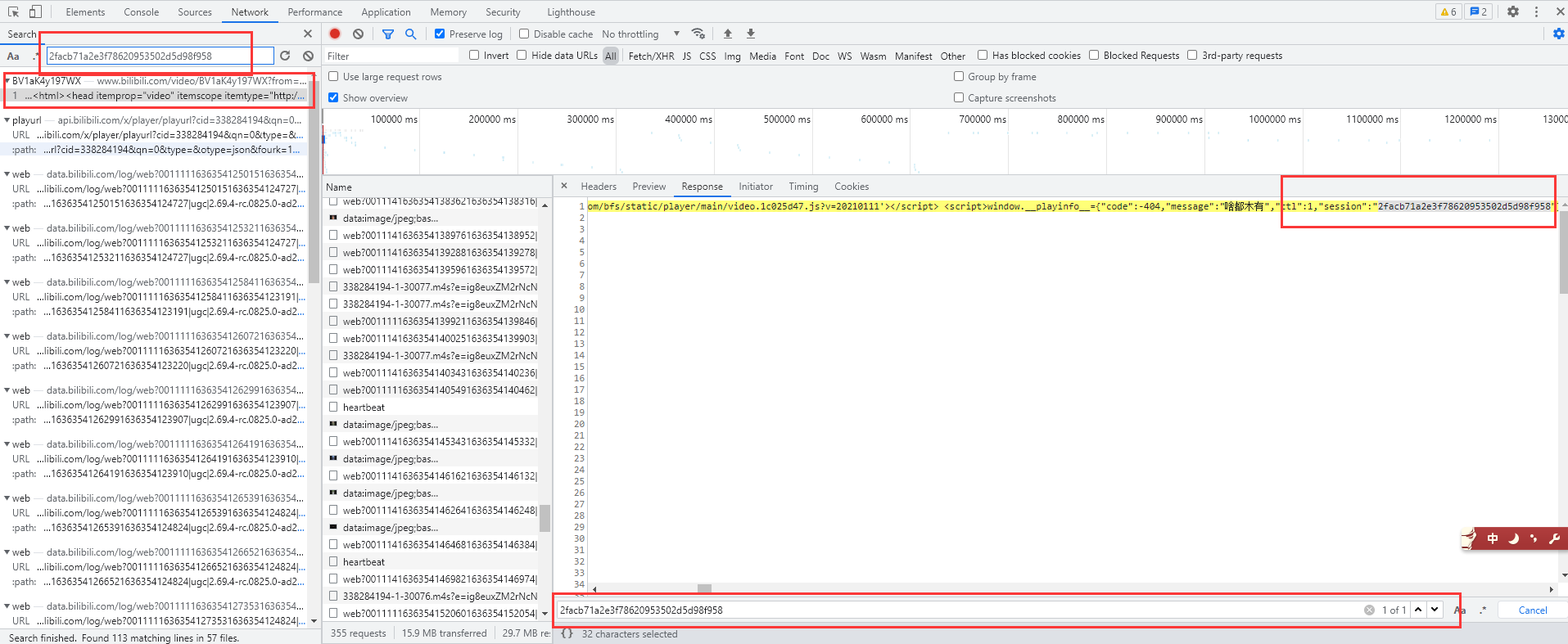The width and height of the screenshot is (1568, 644).
Task: Show the Headers tab of the request
Action: 599,187
